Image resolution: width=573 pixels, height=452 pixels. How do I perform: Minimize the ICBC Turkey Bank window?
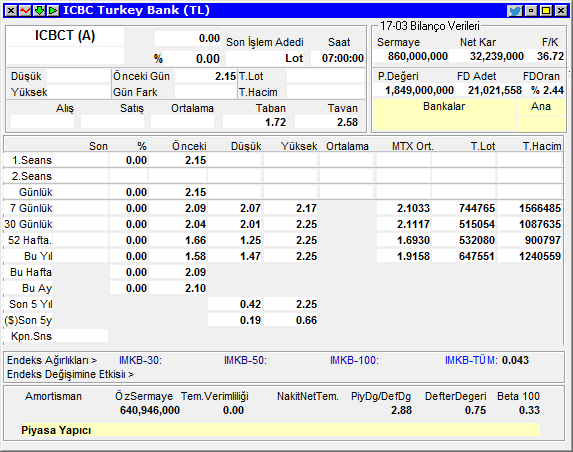coord(531,11)
